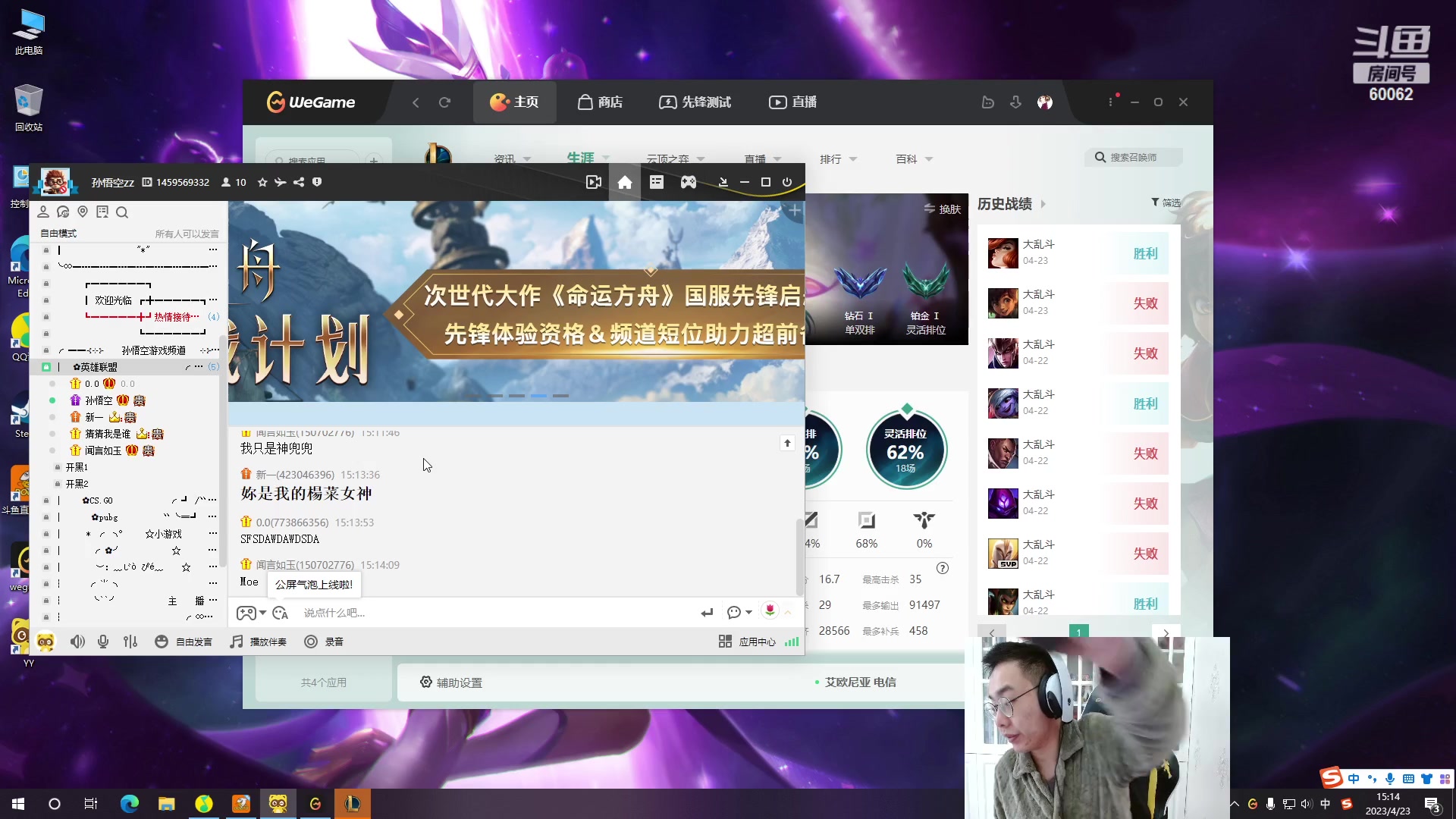Screen dimensions: 1456x819
Task: Click the bulletin note icon in YY sidebar
Action: [x=102, y=212]
